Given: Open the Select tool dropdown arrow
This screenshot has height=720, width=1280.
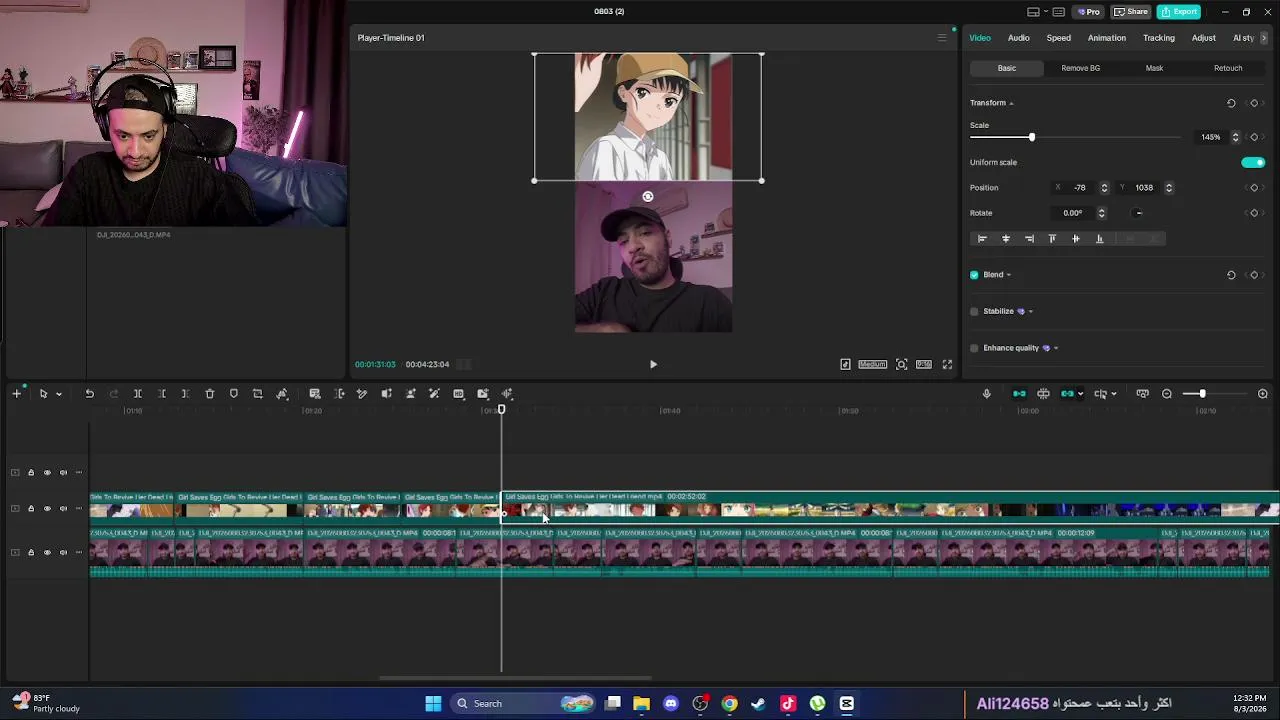Looking at the screenshot, I should point(59,394).
